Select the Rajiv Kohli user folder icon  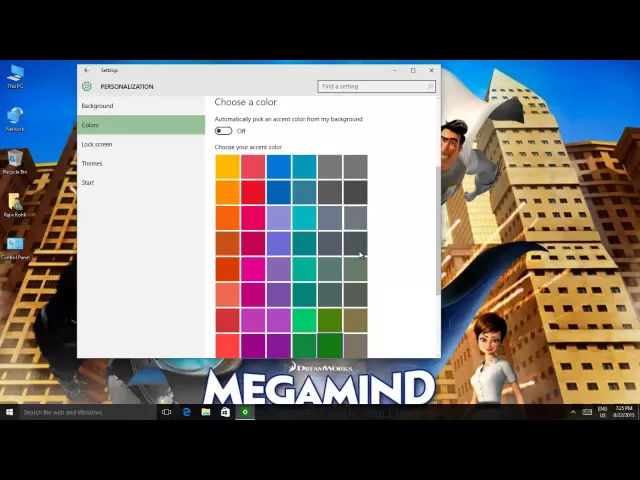pos(15,205)
